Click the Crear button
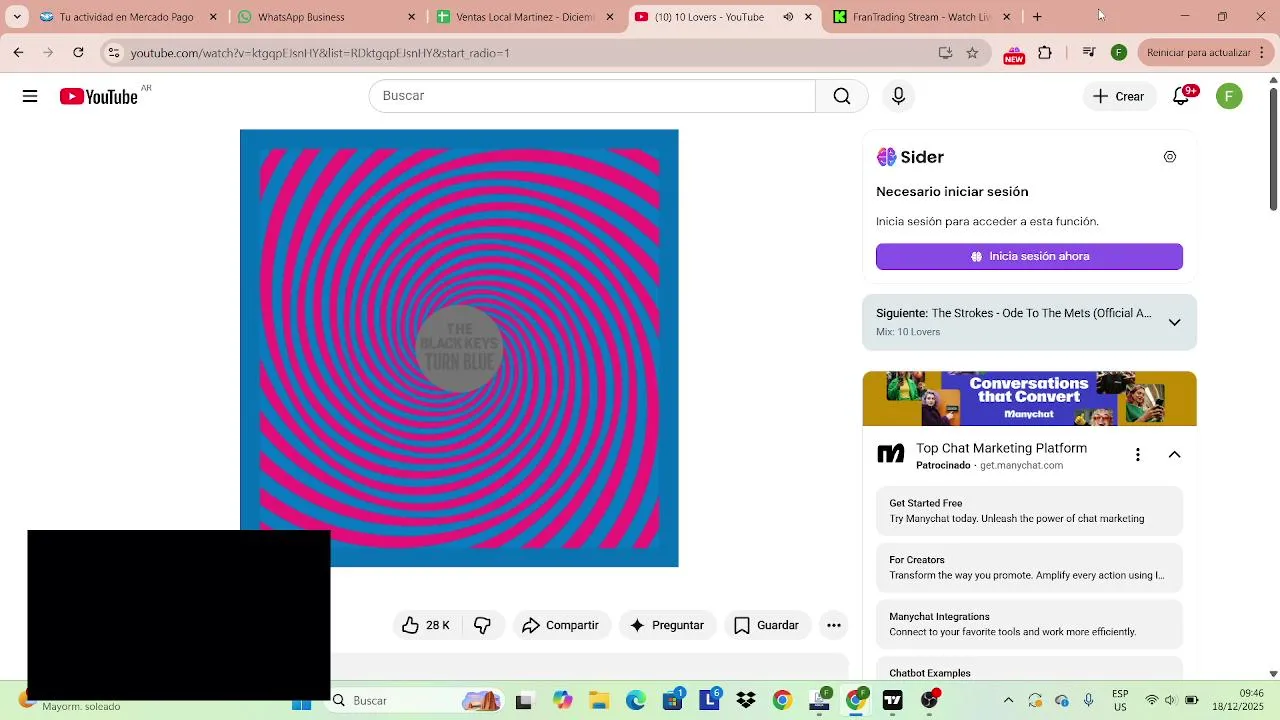The height and width of the screenshot is (720, 1280). [x=1118, y=96]
